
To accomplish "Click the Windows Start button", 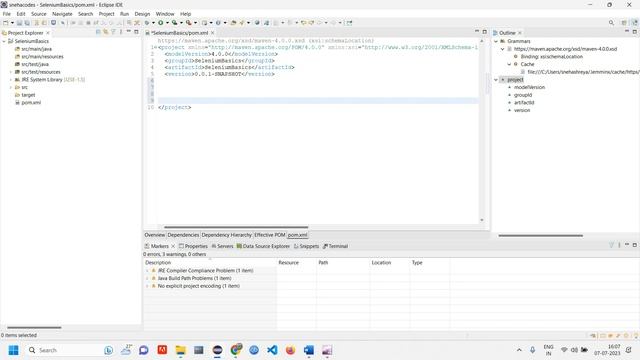I will point(13,350).
